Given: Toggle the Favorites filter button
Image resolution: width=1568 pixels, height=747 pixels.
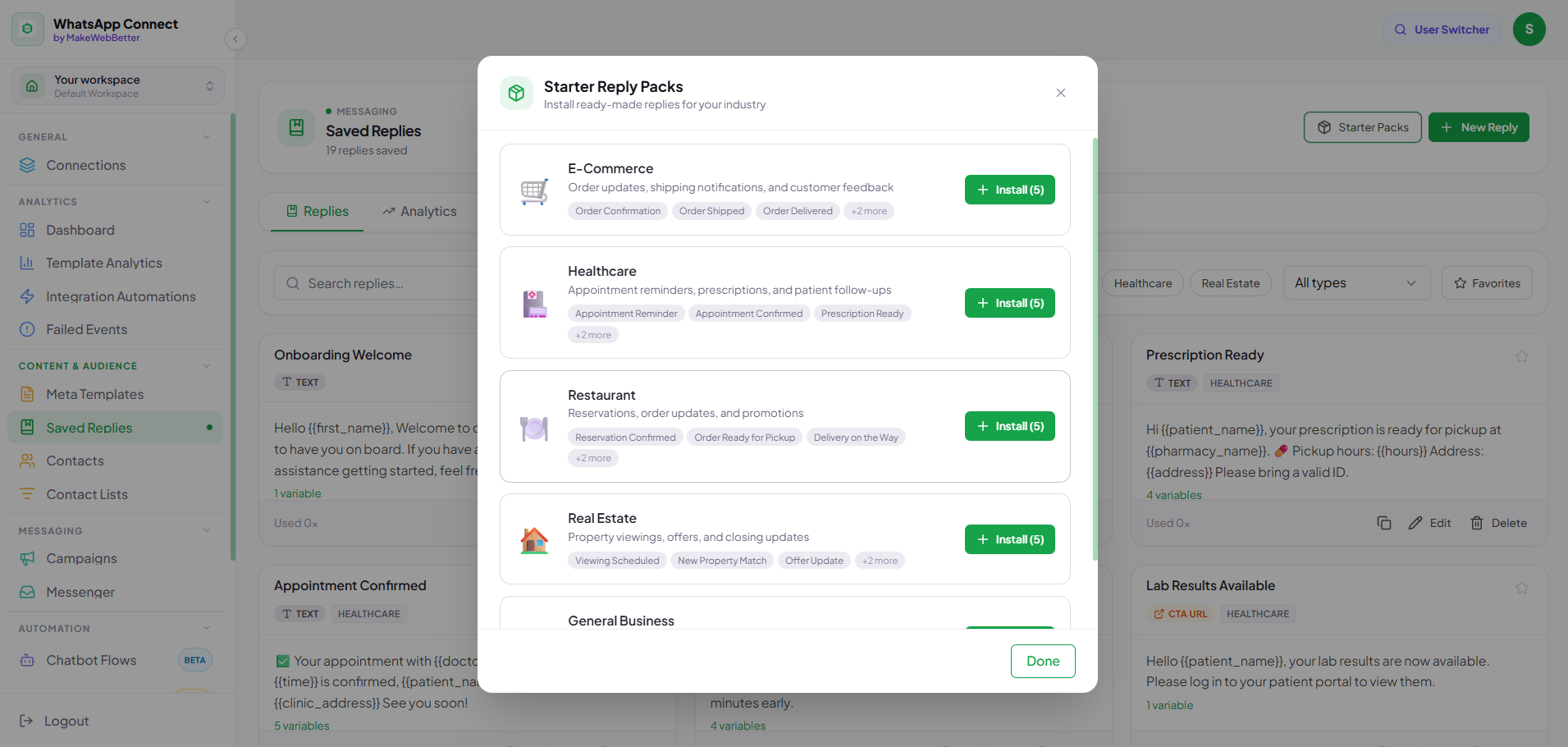Looking at the screenshot, I should pyautogui.click(x=1487, y=283).
